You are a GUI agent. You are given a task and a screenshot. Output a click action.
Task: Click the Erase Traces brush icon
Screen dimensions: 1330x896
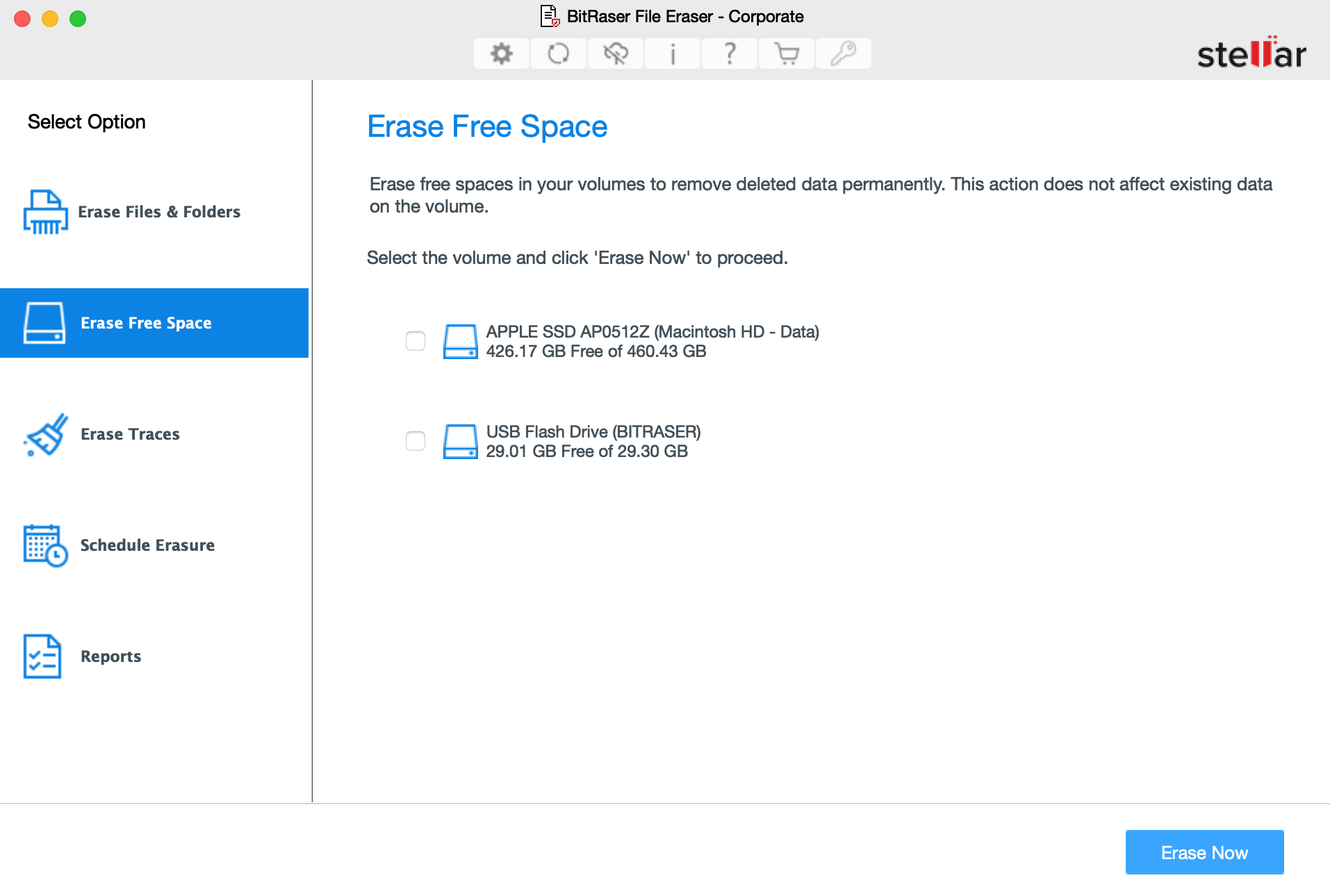tap(46, 435)
